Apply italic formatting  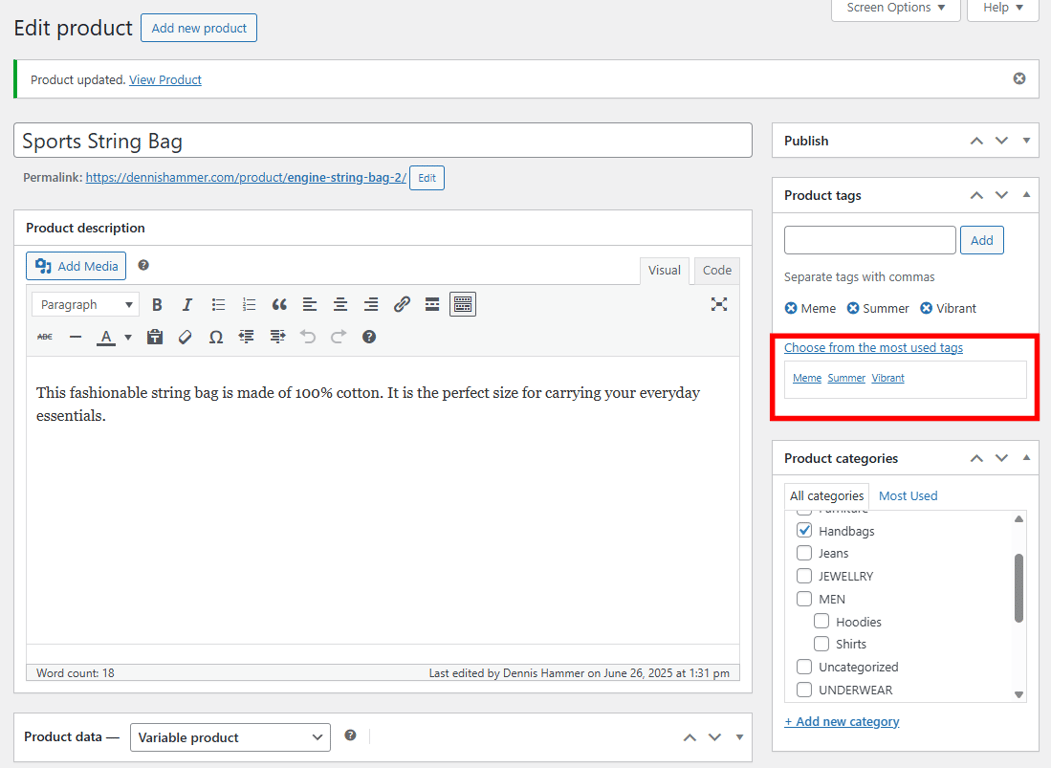click(x=187, y=304)
